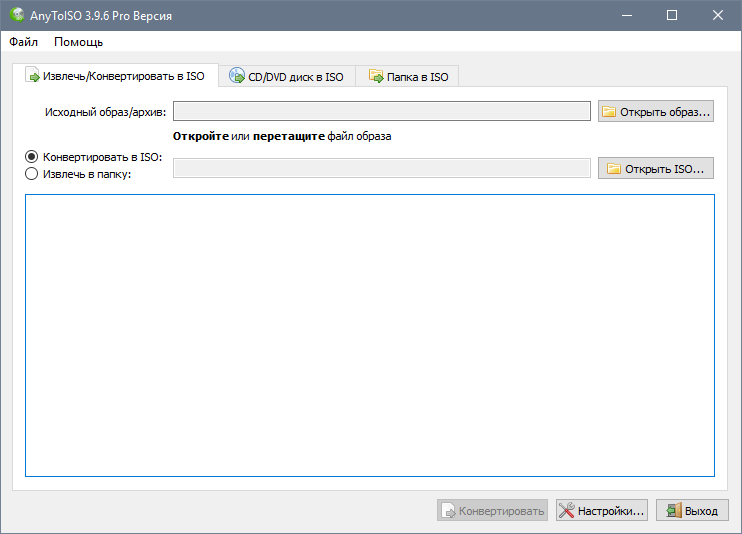Click the Открыть образ... button

[655, 111]
